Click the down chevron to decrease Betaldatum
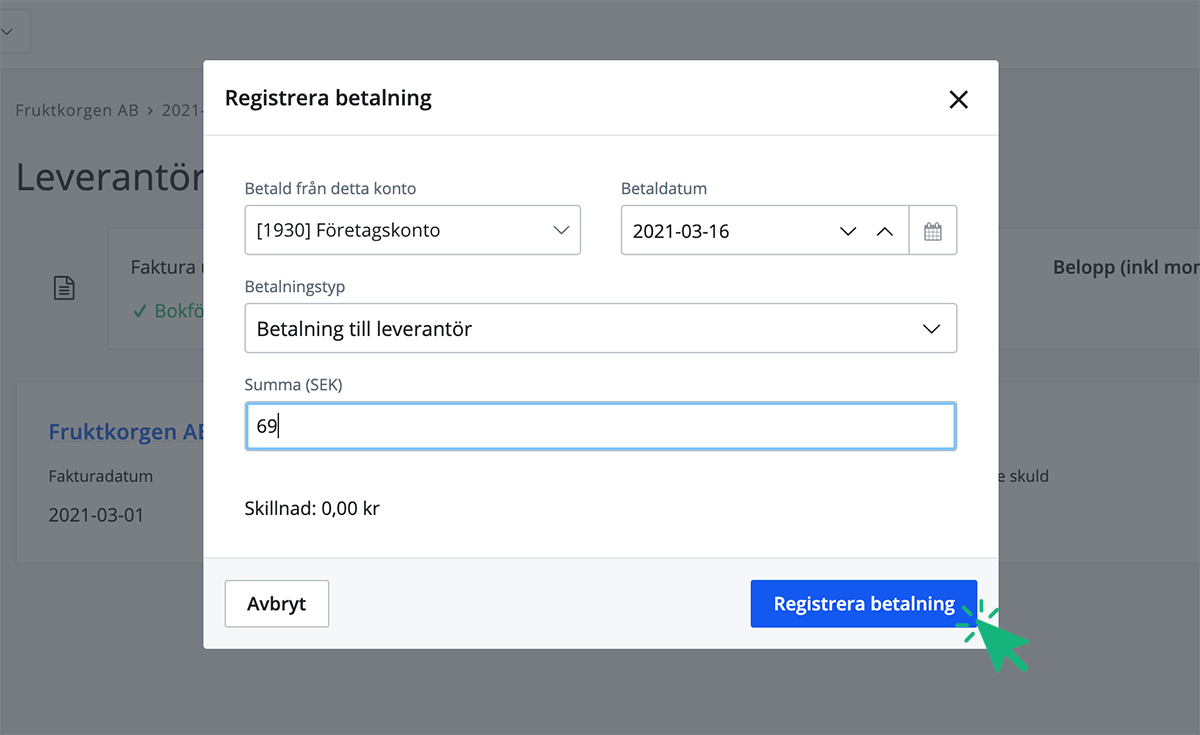Image resolution: width=1200 pixels, height=735 pixels. click(848, 230)
